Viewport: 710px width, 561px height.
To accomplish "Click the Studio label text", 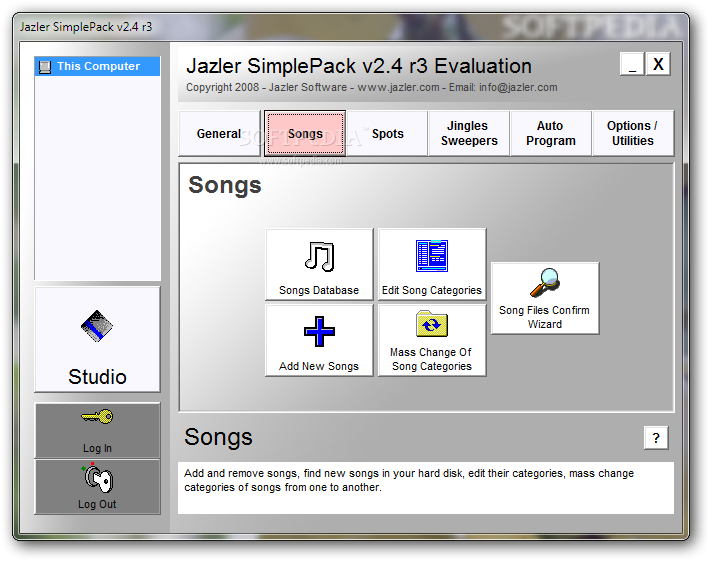I will [97, 377].
